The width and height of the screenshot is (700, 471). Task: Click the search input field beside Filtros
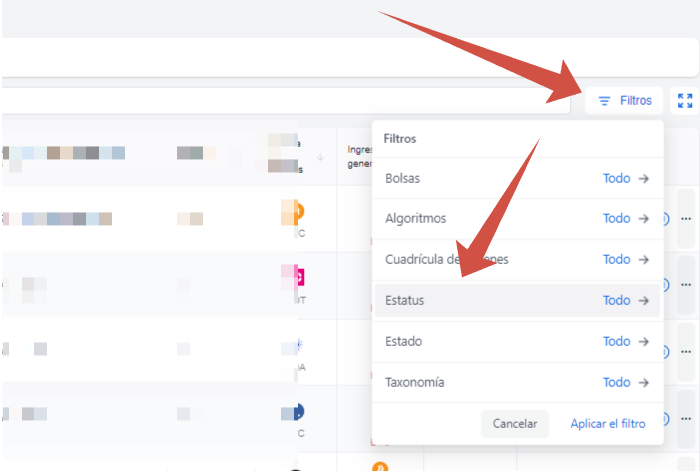point(286,101)
